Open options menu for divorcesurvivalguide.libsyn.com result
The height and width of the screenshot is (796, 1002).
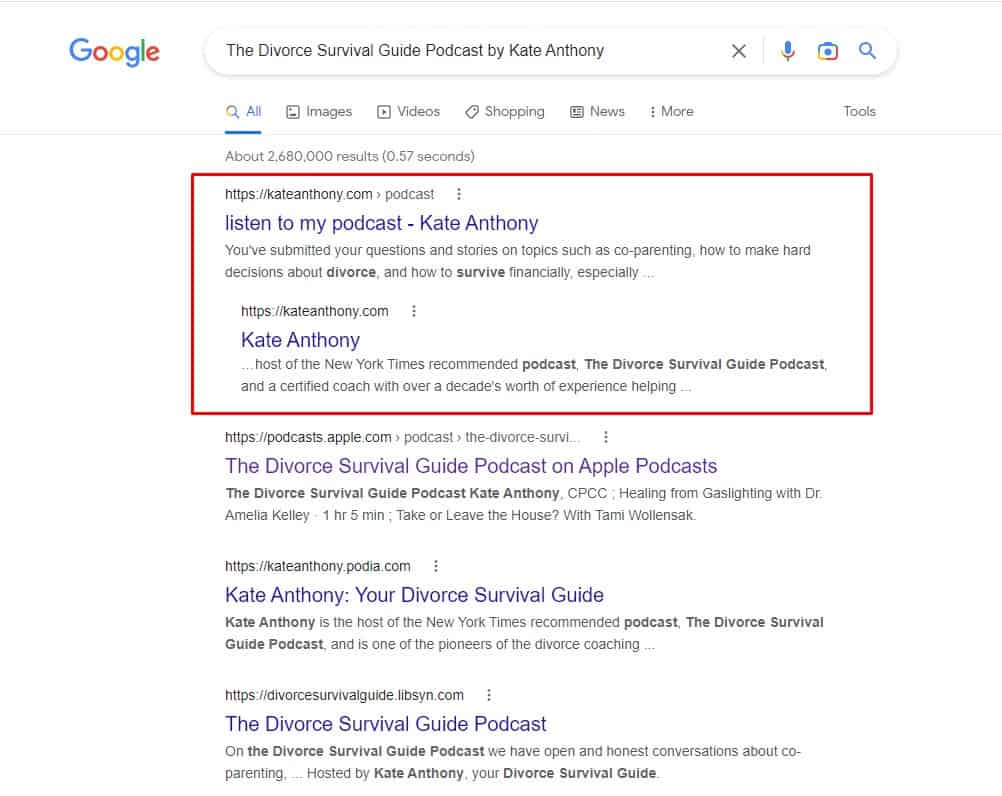click(489, 695)
